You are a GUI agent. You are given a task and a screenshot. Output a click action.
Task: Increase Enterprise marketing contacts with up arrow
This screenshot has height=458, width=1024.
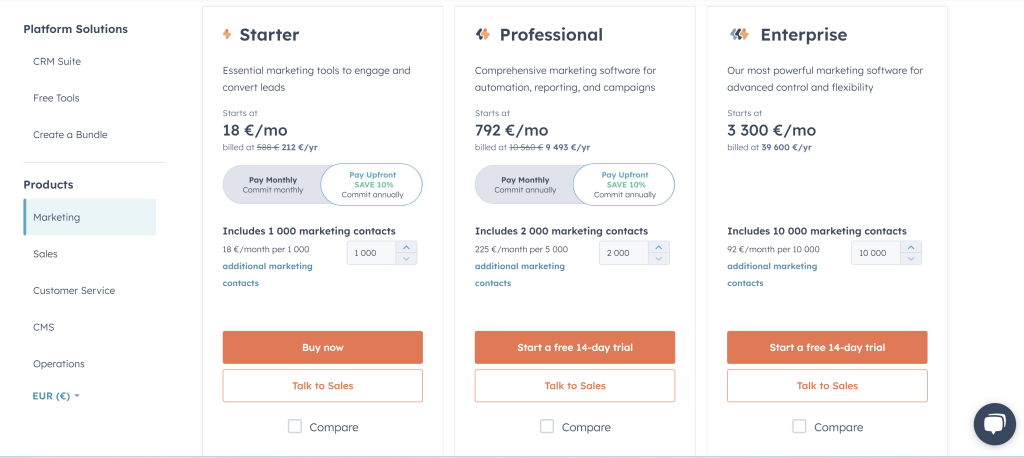911,248
